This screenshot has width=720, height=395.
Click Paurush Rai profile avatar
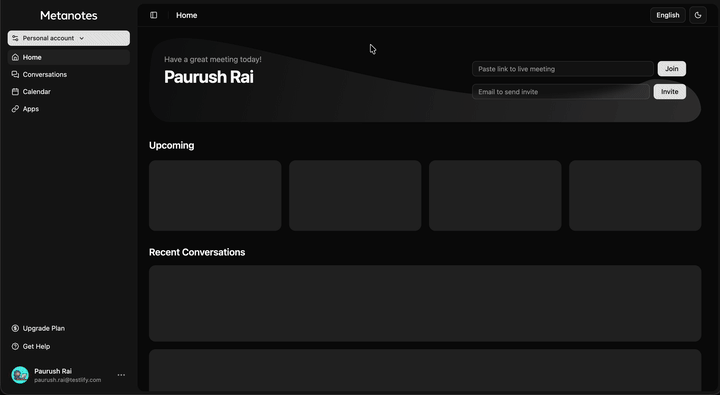click(20, 375)
